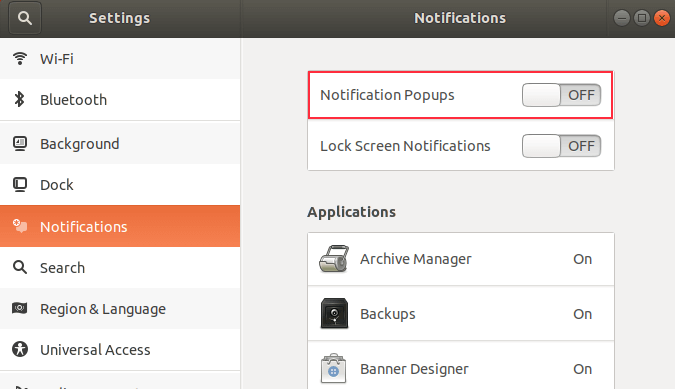Viewport: 675px width, 389px height.
Task: Click the Notifications bubble icon
Action: [x=20, y=226]
